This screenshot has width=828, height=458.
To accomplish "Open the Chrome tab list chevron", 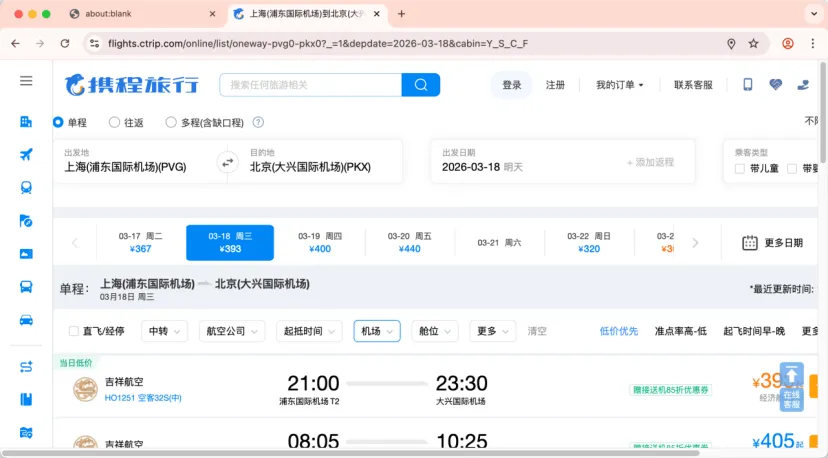I will (814, 14).
